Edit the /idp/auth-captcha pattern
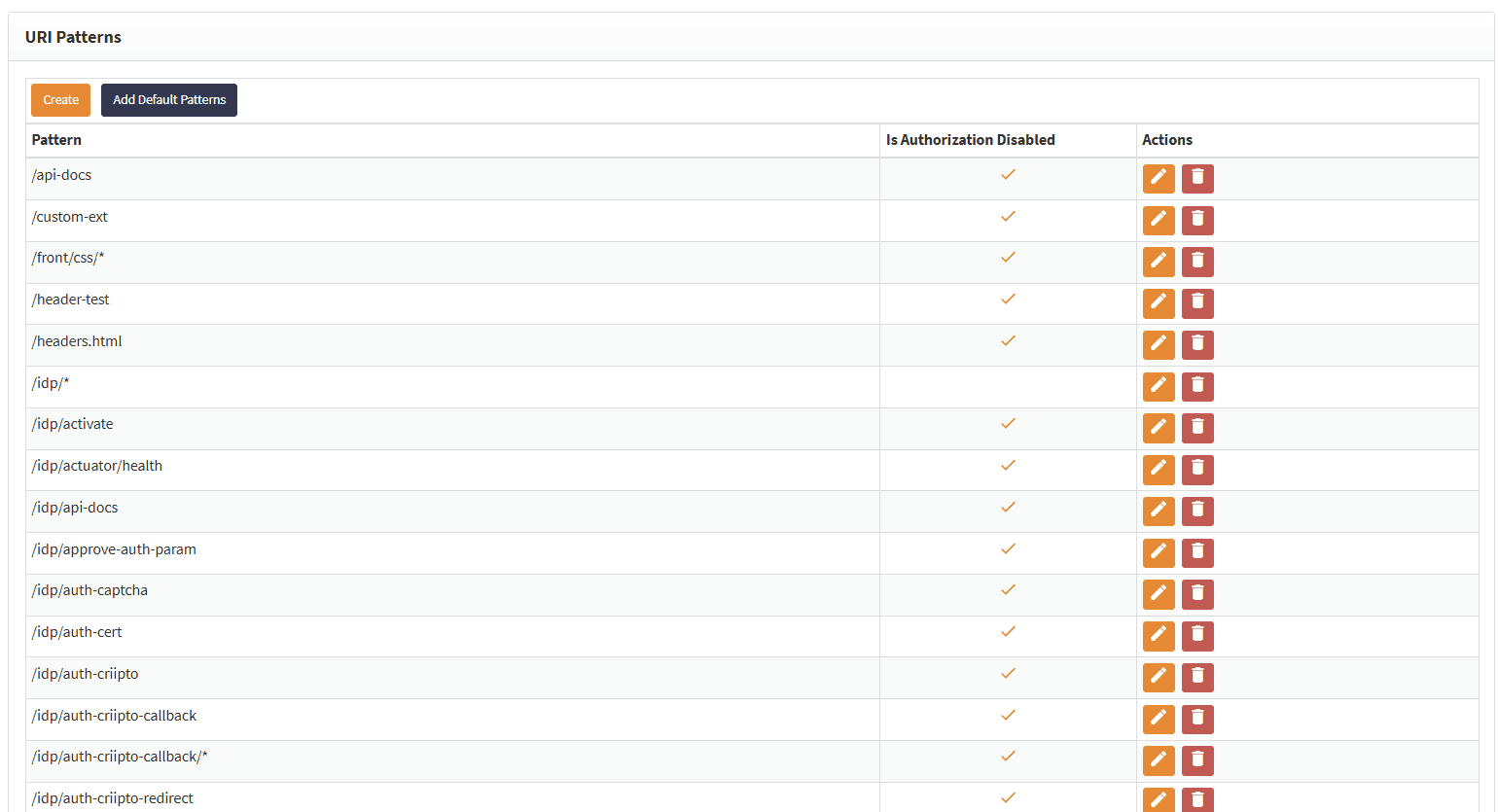 click(x=1159, y=594)
